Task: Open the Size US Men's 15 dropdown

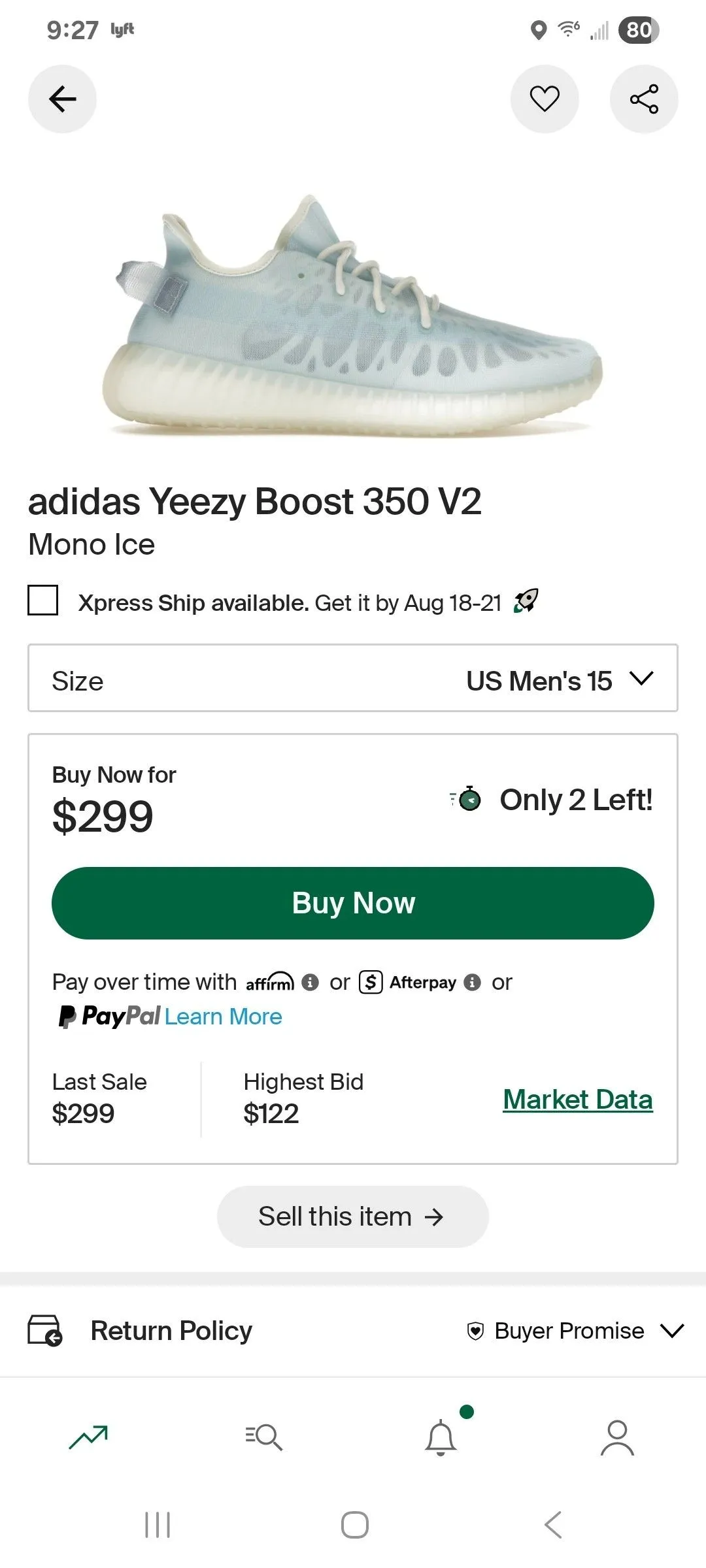Action: point(353,678)
